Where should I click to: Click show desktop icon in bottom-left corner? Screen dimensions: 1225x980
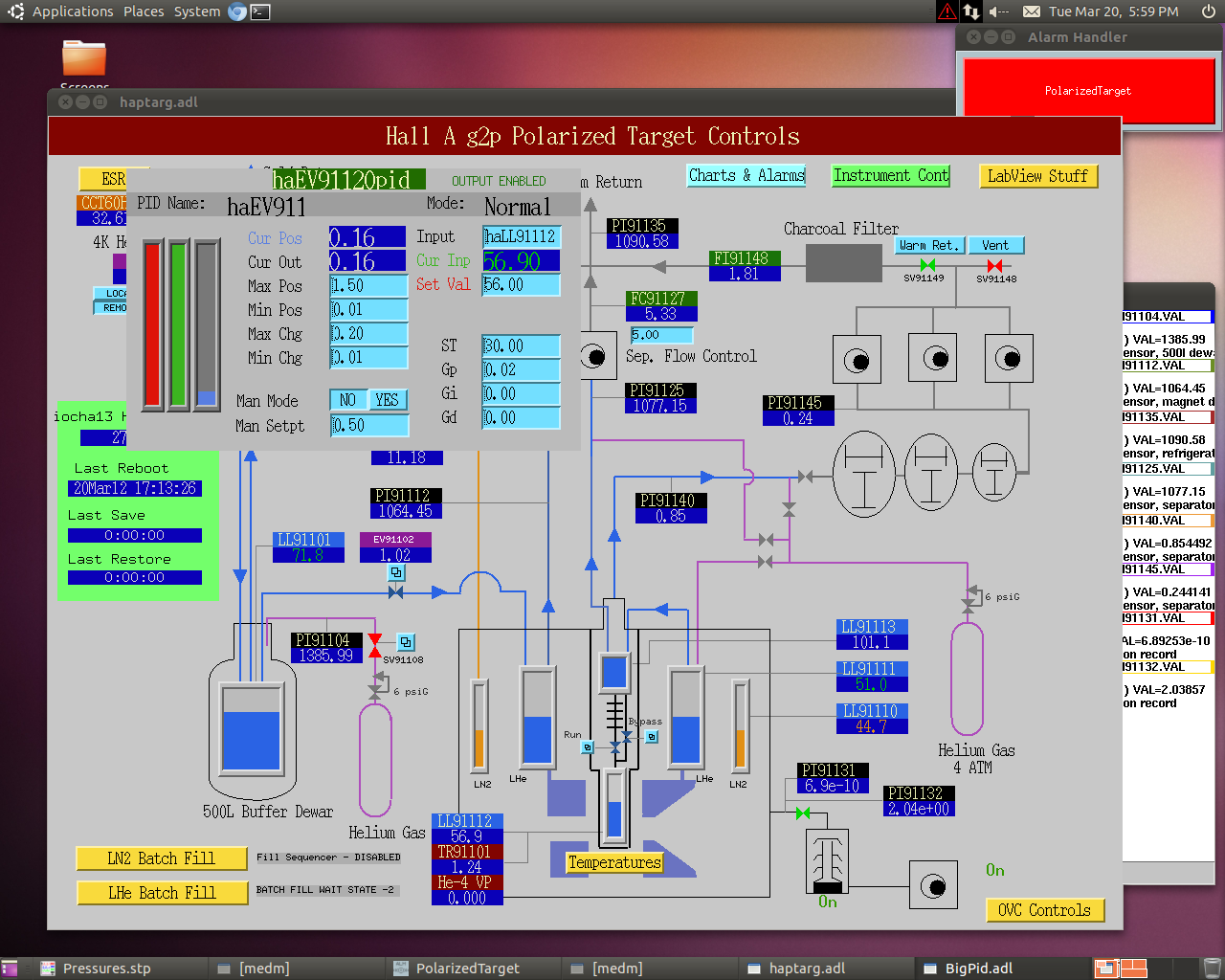[10, 968]
